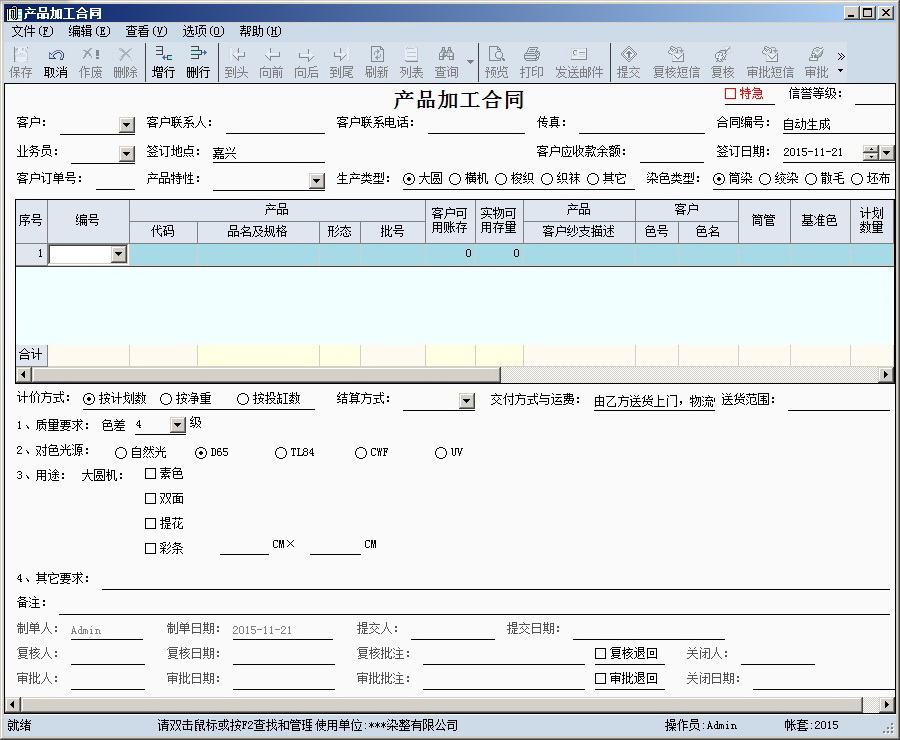Screen dimensions: 900x740
Task: Check the 素色 checkbox
Action: pos(150,474)
